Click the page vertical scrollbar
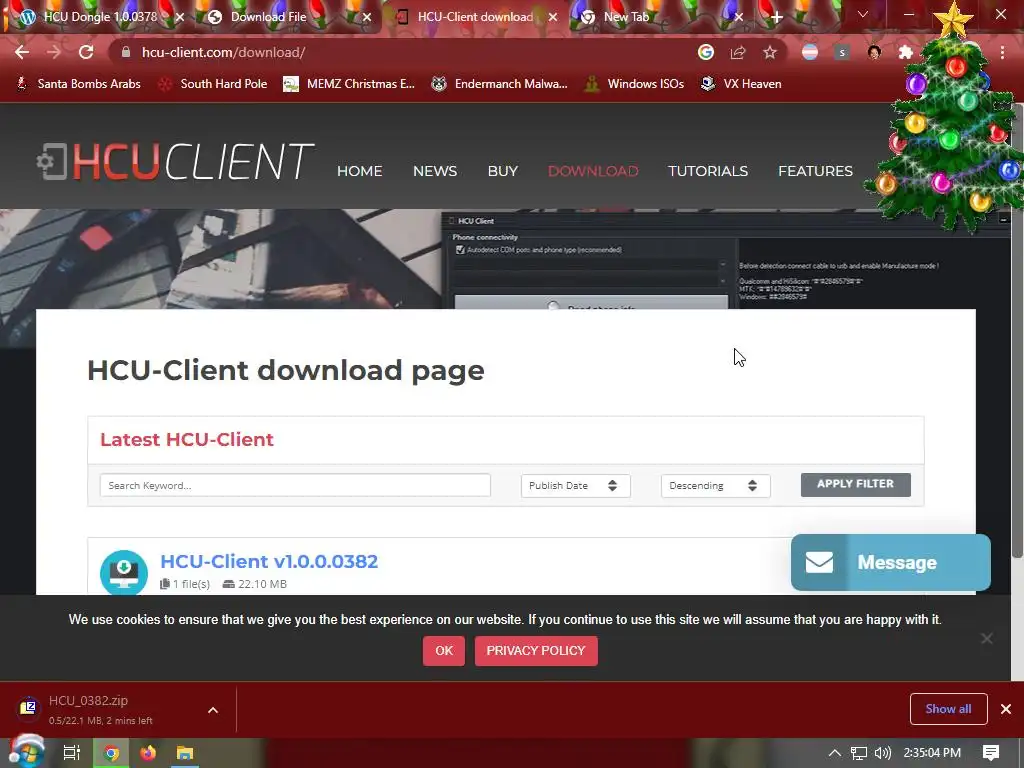This screenshot has width=1024, height=768. click(1017, 330)
